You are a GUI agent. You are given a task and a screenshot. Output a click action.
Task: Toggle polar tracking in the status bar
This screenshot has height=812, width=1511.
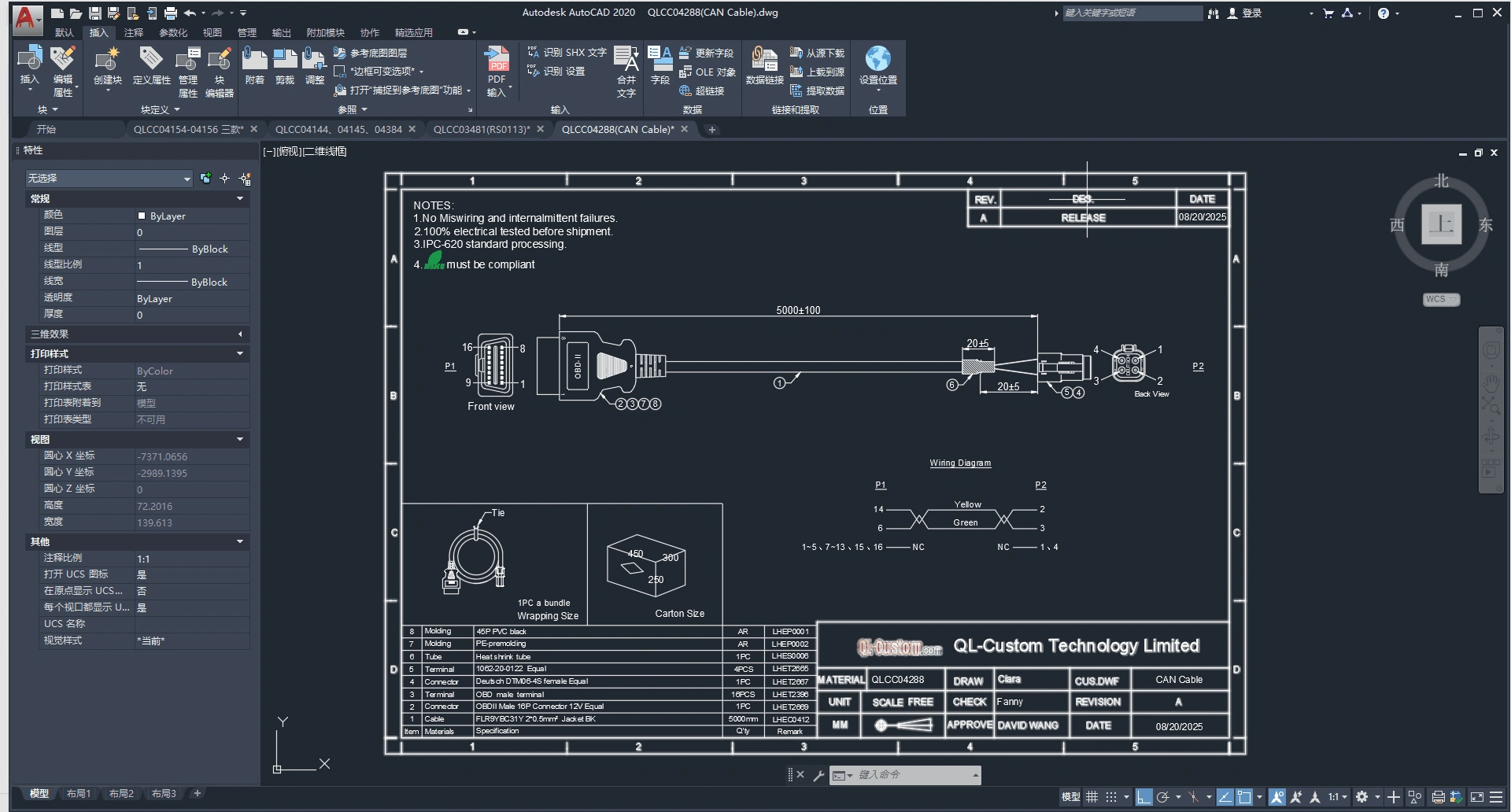1162,797
